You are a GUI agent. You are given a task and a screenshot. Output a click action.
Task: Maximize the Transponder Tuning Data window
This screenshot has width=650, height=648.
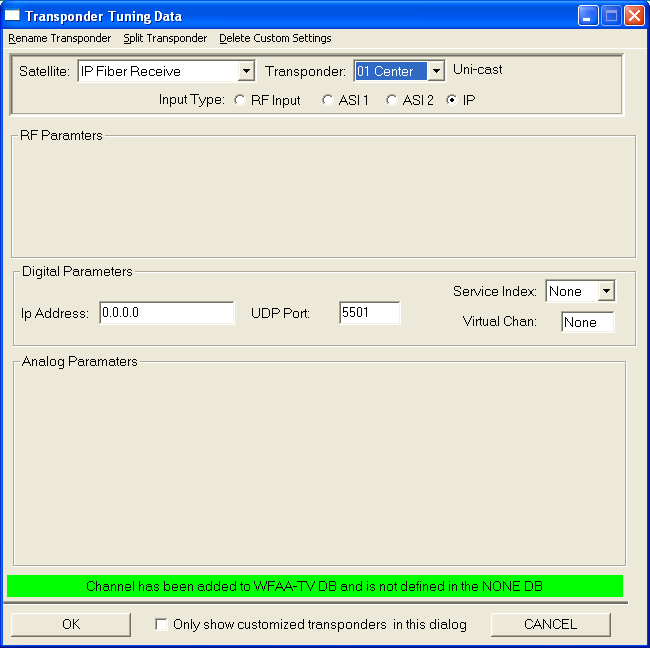click(x=611, y=16)
